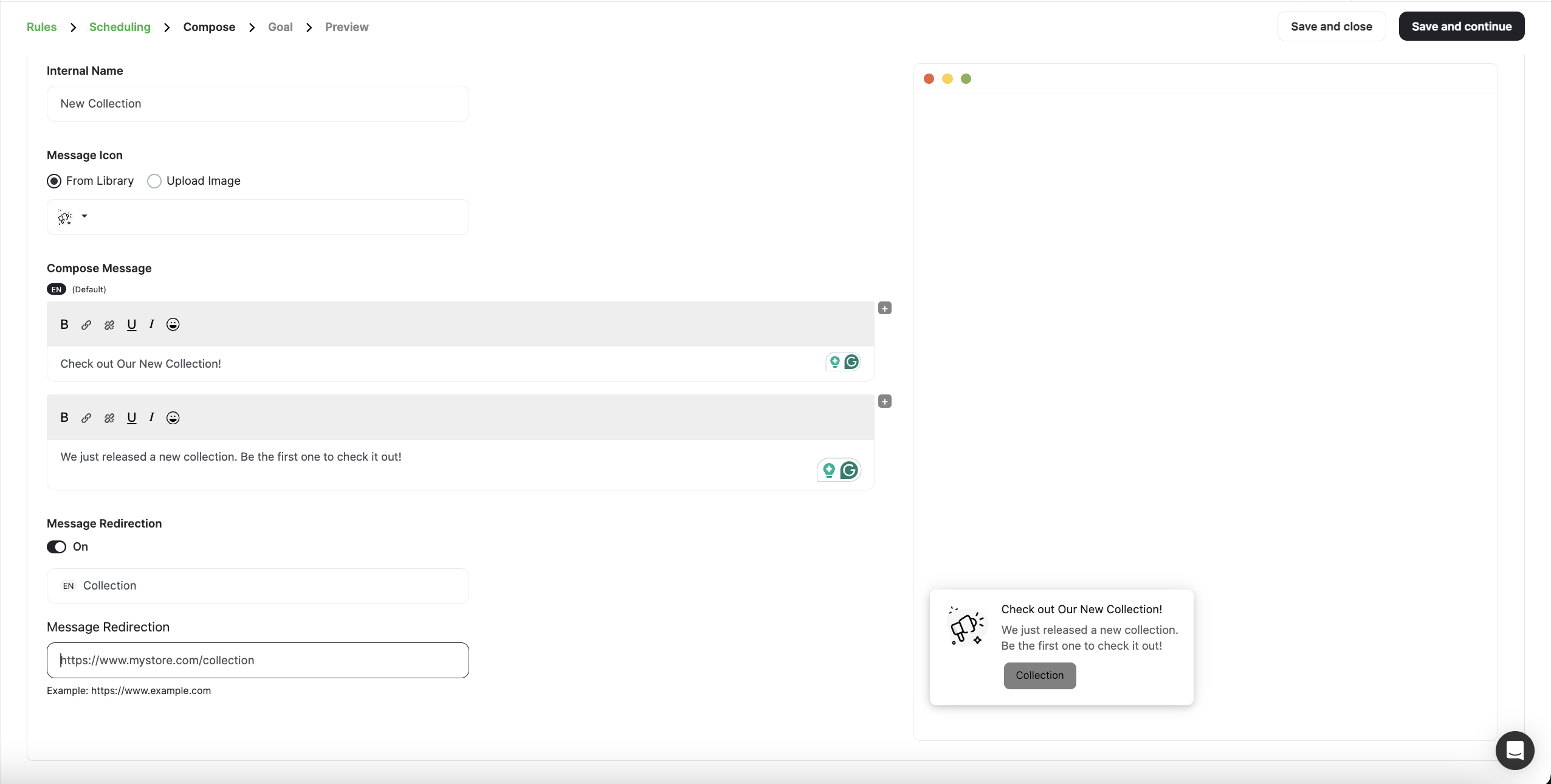Insert a hyperlink in the title editor
Viewport: 1551px width, 784px height.
pos(86,325)
